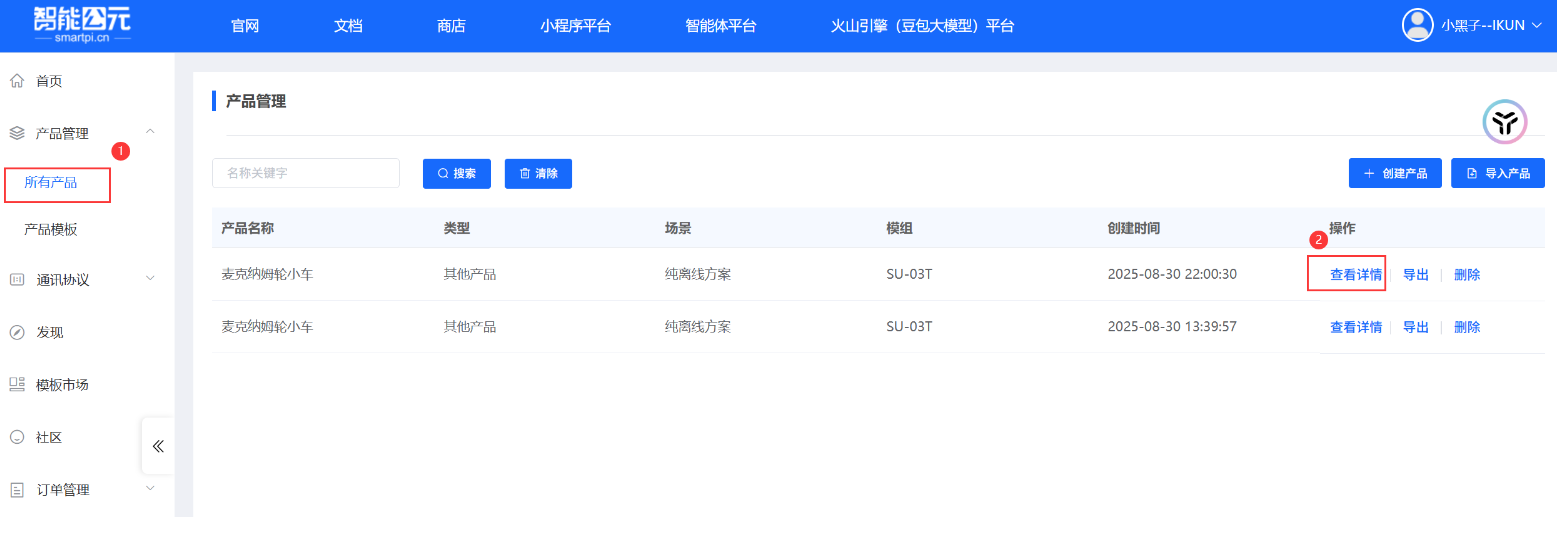
Task: Open 文档 in top navigation
Action: (x=348, y=26)
